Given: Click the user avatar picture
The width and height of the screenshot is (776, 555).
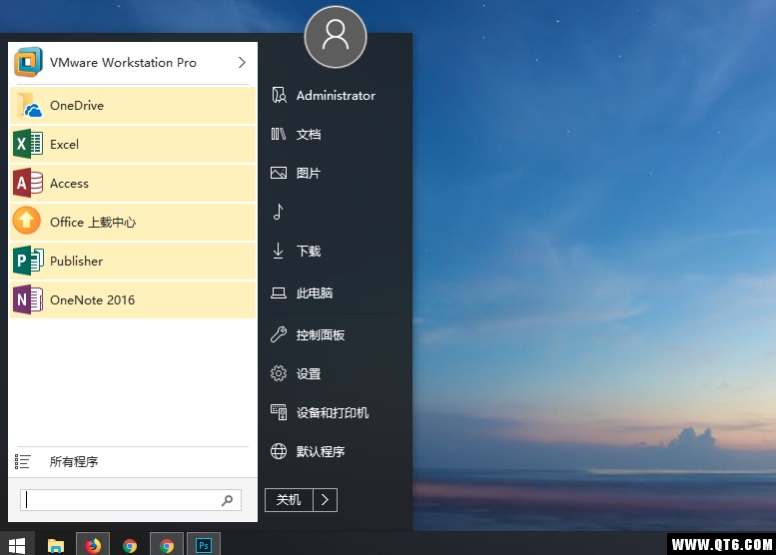Looking at the screenshot, I should click(x=336, y=37).
